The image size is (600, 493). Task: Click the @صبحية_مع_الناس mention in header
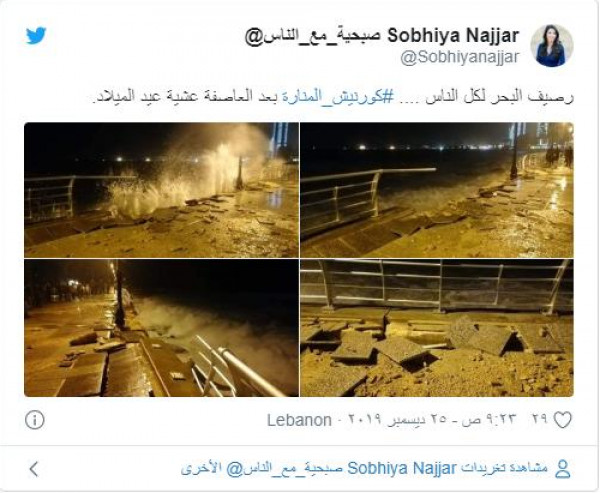coord(313,36)
